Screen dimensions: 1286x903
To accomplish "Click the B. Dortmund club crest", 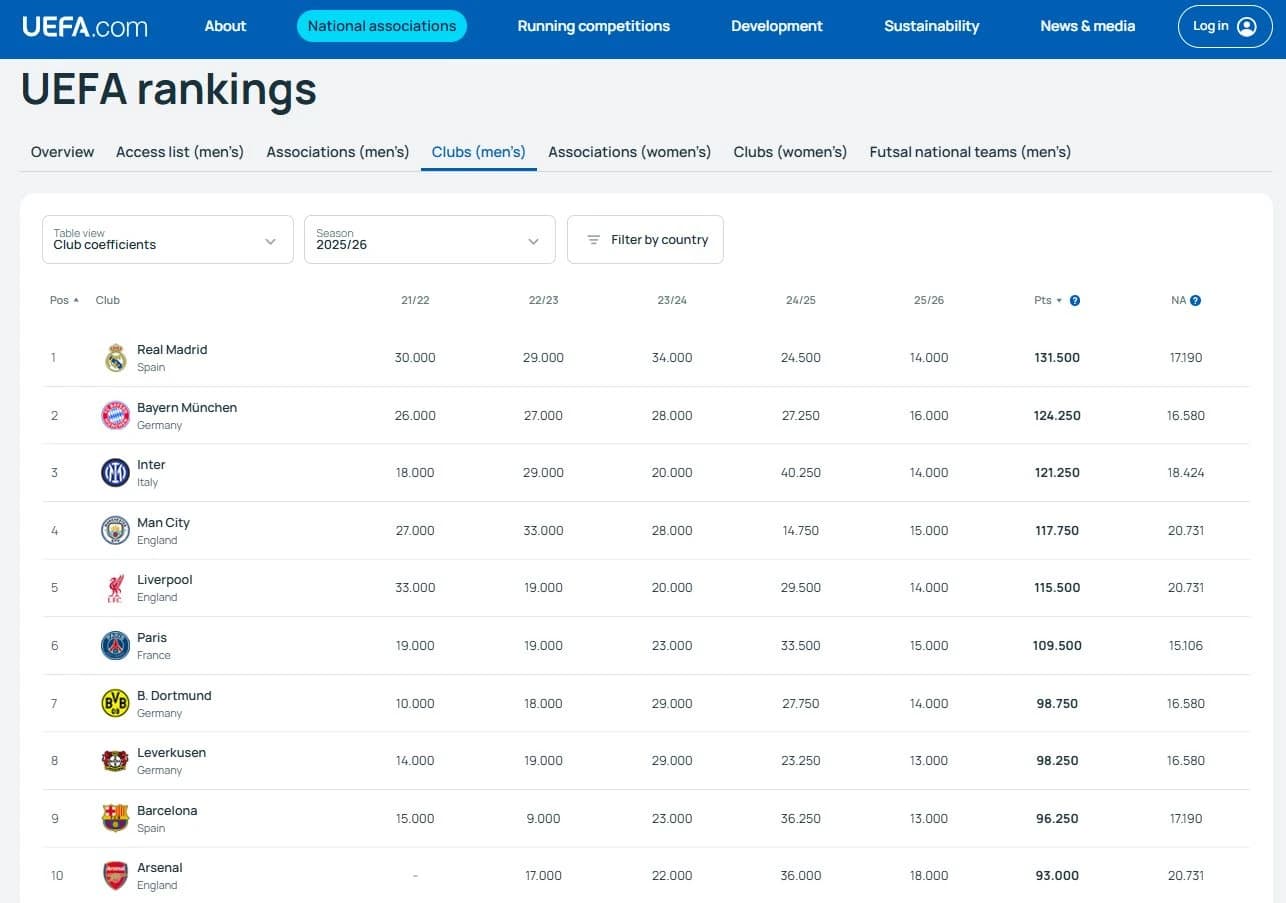I will click(116, 703).
